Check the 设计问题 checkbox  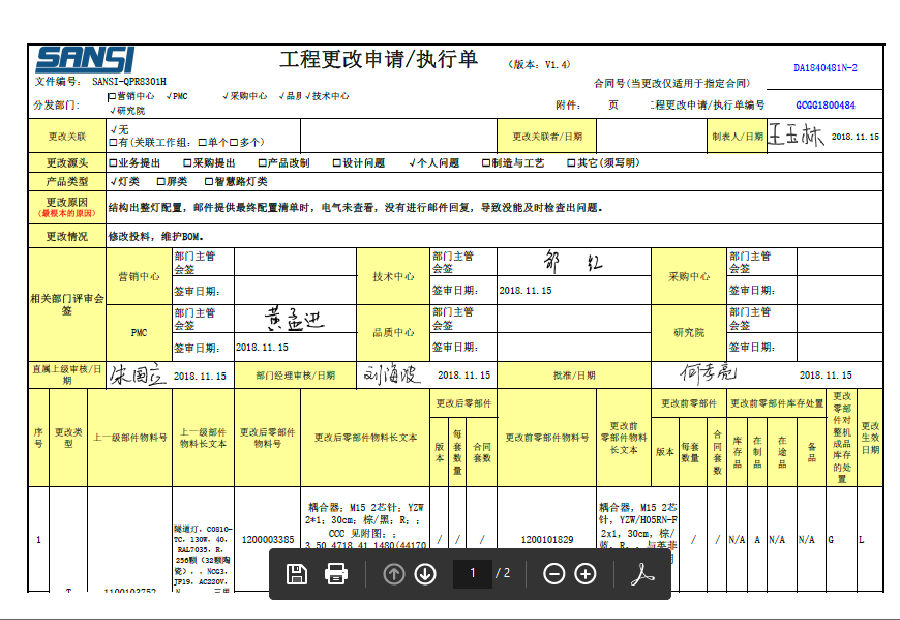point(337,163)
